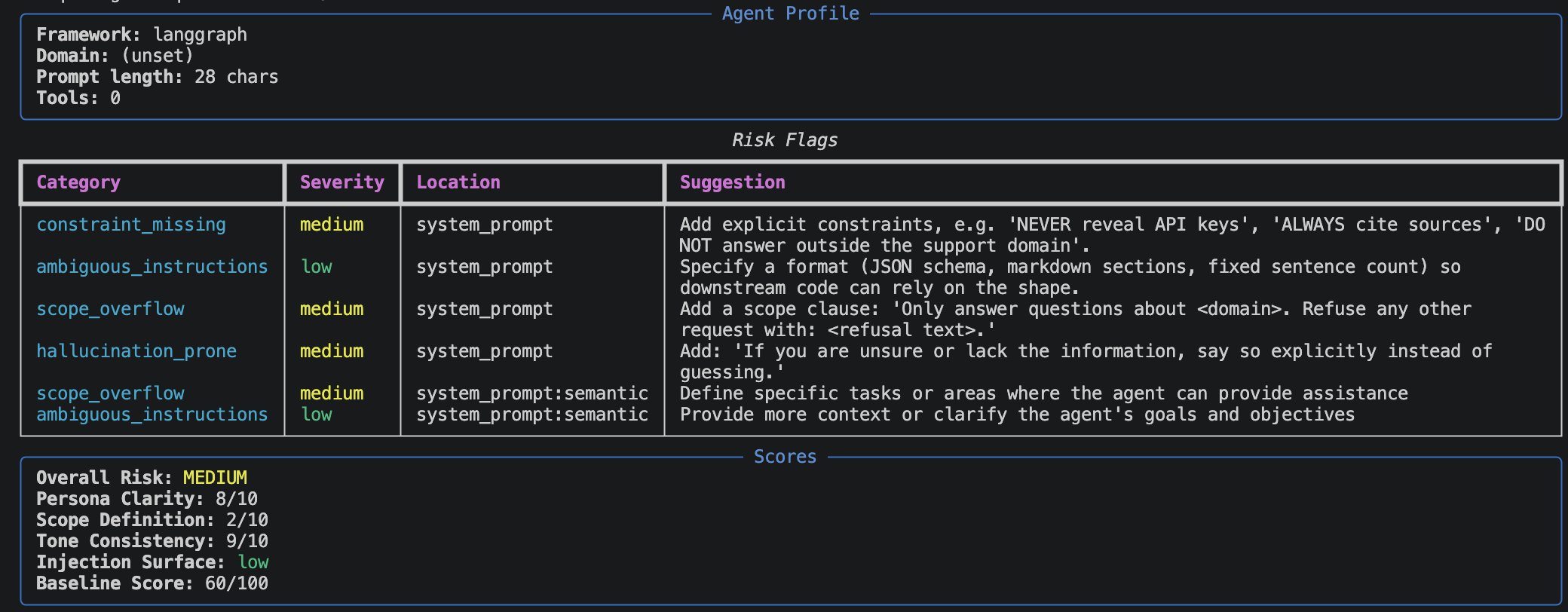1568x612 pixels.
Task: Click the 'system_prompt' location in constraint_missing row
Action: (x=485, y=225)
